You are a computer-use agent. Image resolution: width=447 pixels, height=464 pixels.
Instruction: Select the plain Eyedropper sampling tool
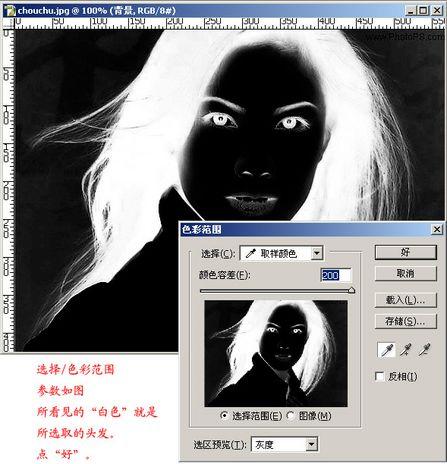[x=386, y=350]
